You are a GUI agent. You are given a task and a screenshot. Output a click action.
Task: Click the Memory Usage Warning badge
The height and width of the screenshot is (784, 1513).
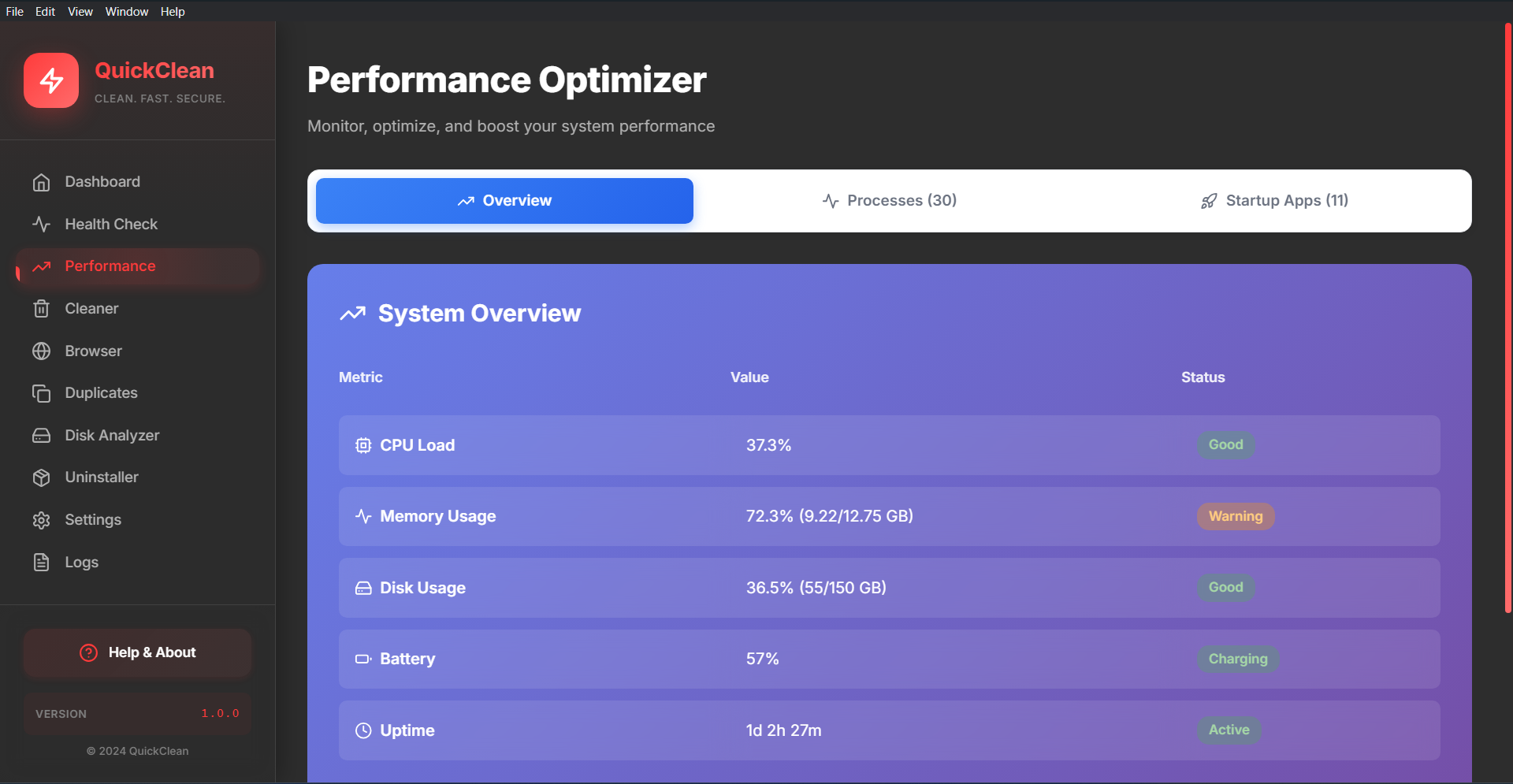coord(1235,516)
